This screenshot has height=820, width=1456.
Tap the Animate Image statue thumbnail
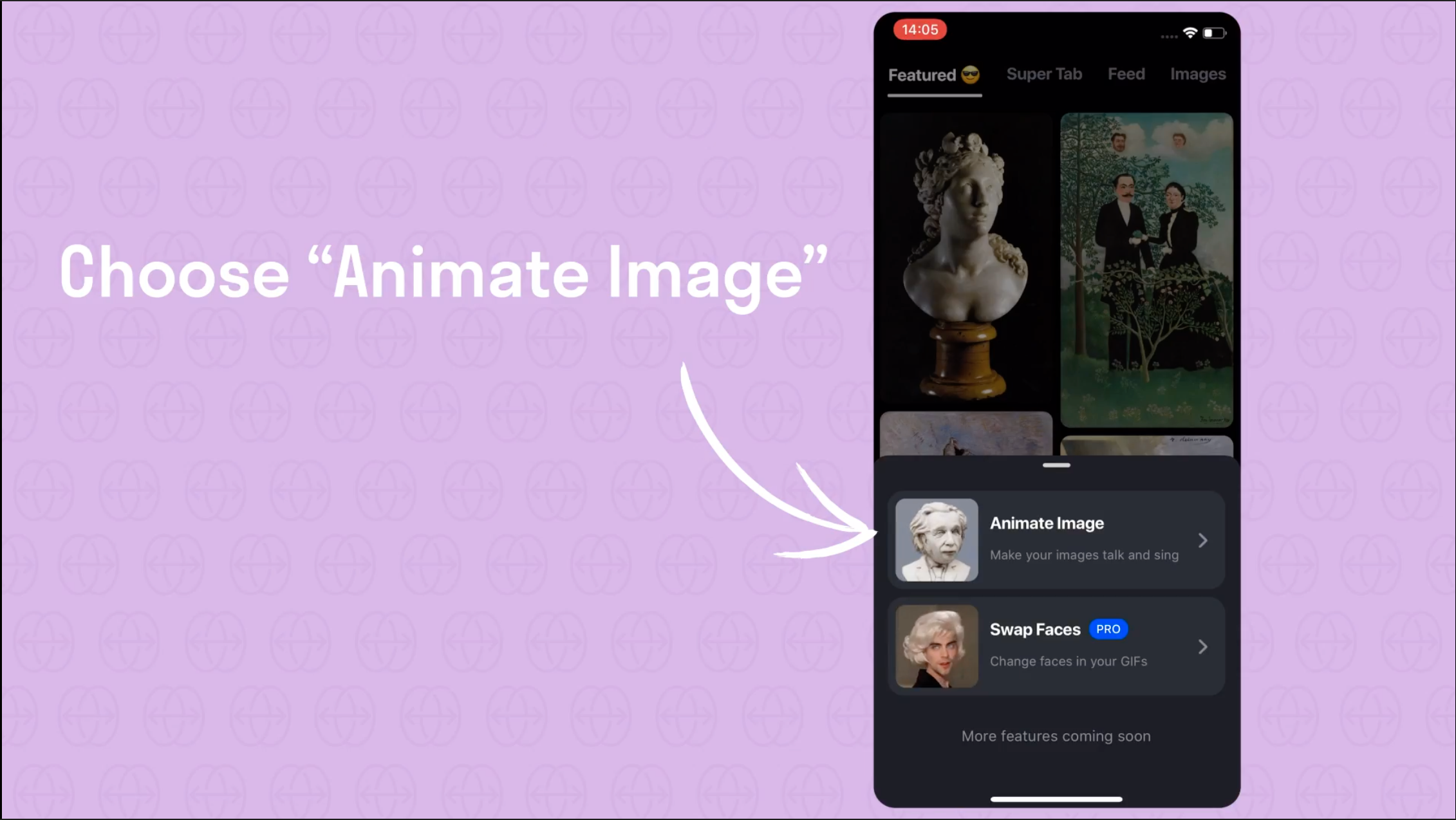click(x=937, y=540)
